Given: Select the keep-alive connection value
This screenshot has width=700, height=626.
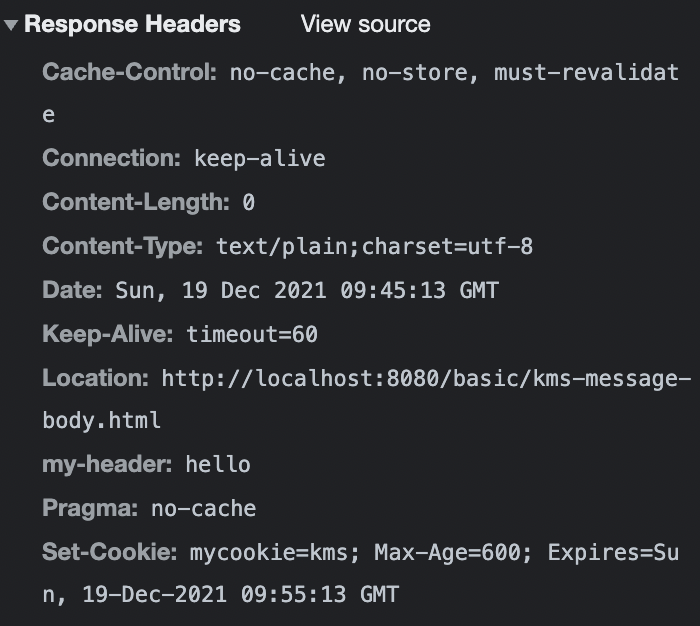Looking at the screenshot, I should [x=260, y=159].
